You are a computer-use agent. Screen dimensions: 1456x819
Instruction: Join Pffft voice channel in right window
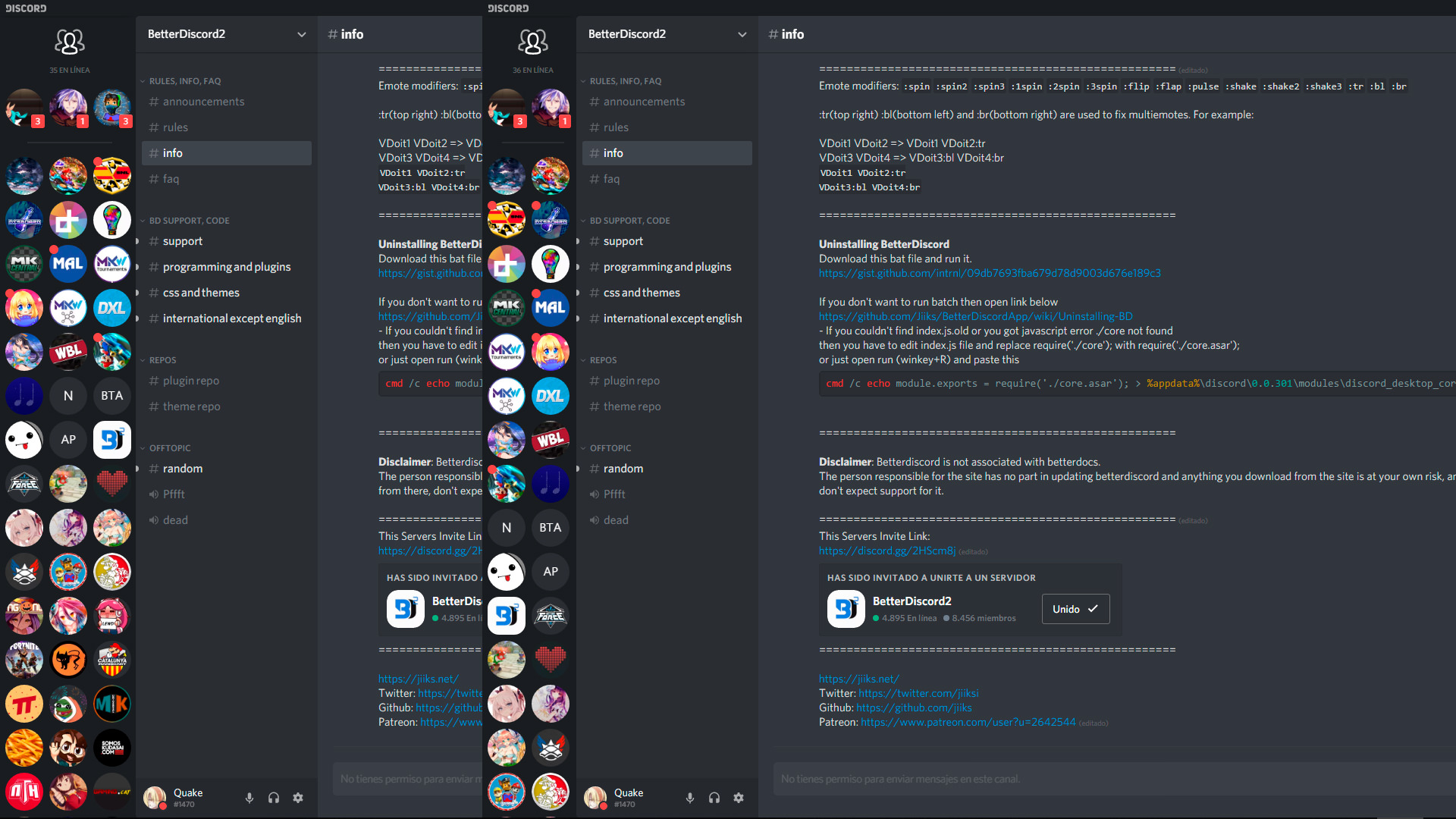point(614,494)
